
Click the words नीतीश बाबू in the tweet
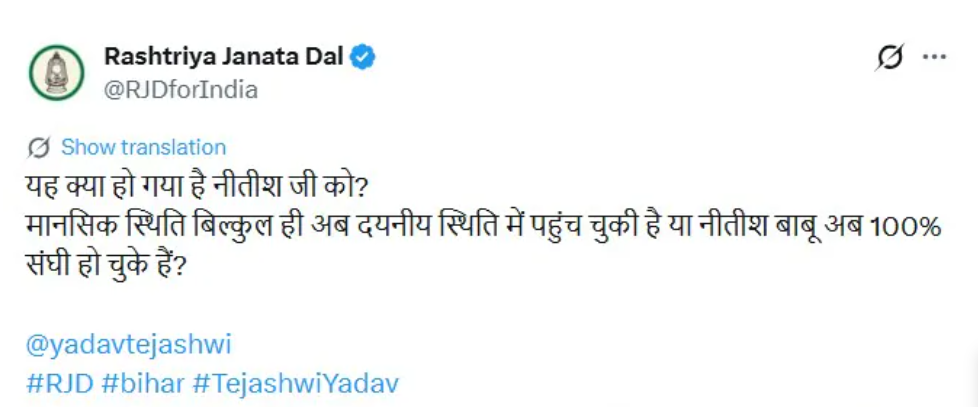[758, 228]
